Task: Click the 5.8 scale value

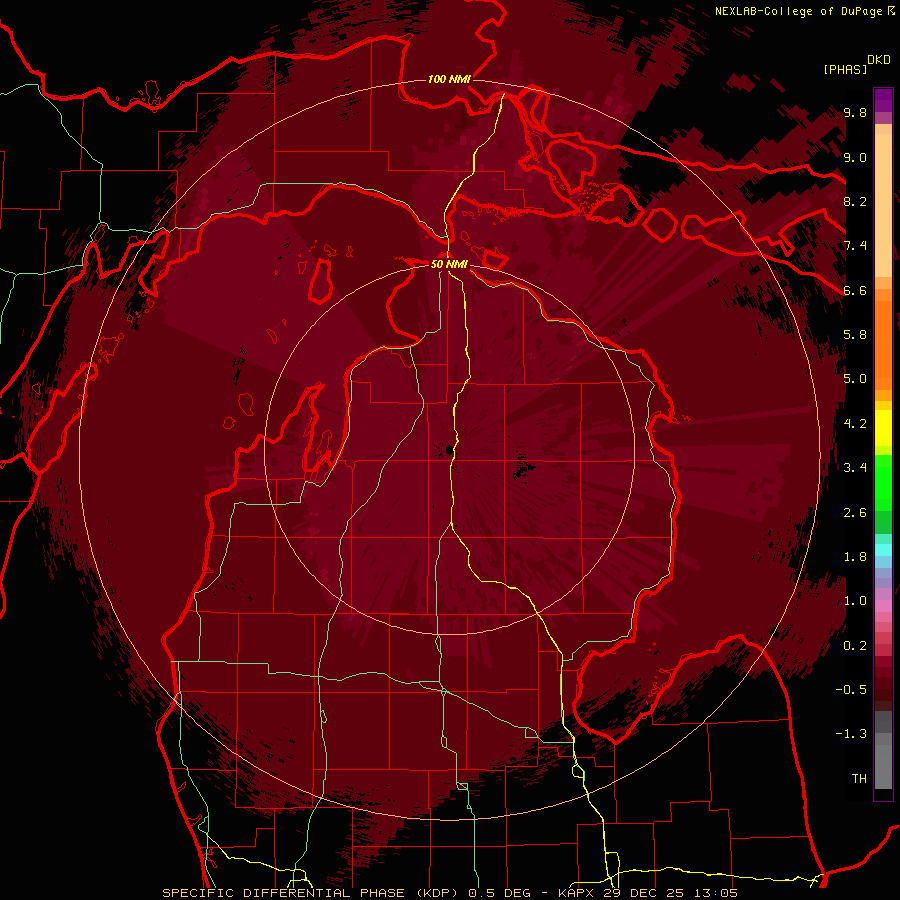Action: click(x=855, y=335)
